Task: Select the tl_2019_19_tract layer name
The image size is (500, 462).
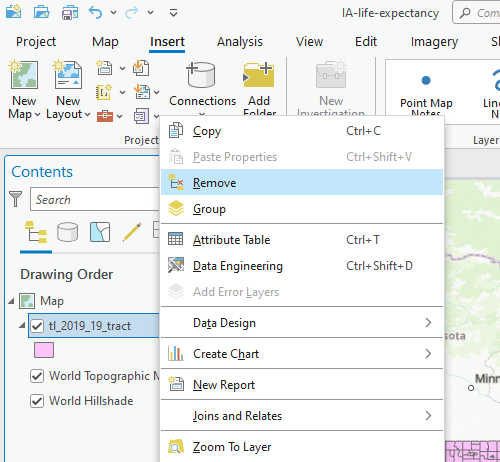Action: [x=90, y=326]
